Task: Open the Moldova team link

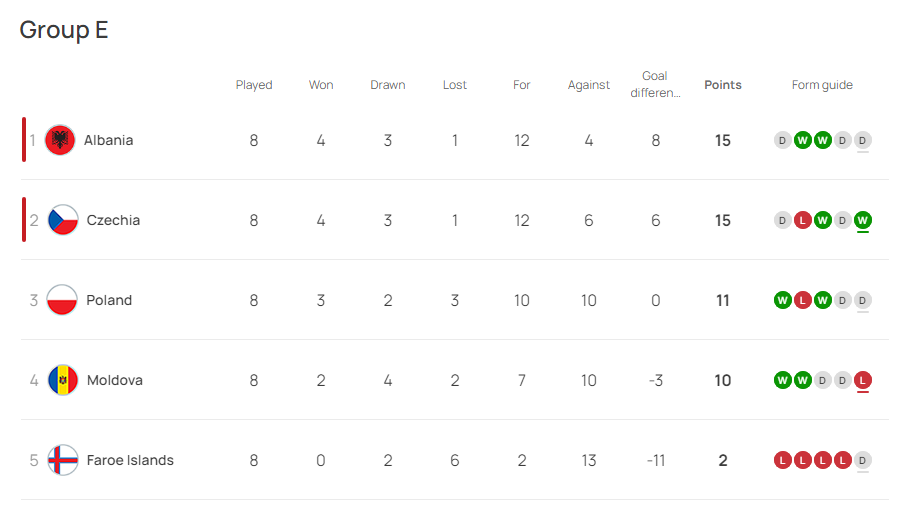Action: (x=115, y=380)
